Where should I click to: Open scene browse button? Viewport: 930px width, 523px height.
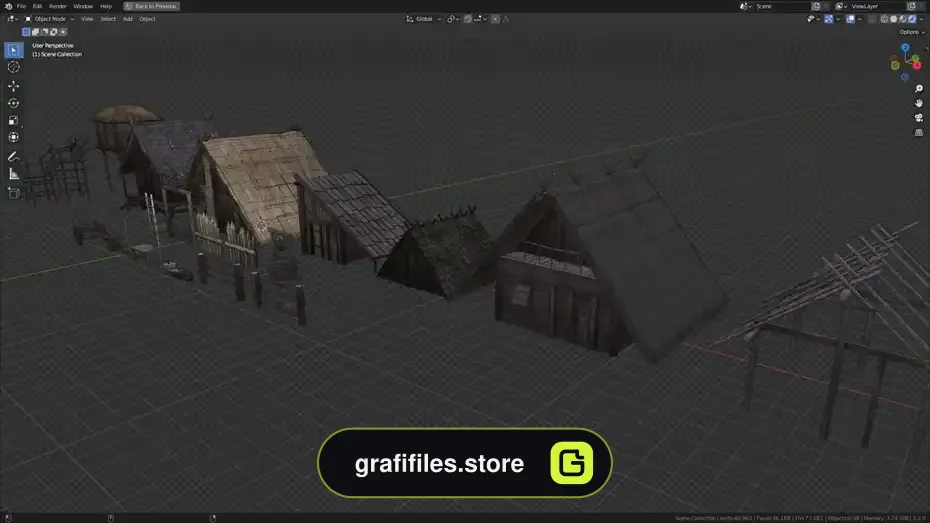[x=745, y=6]
